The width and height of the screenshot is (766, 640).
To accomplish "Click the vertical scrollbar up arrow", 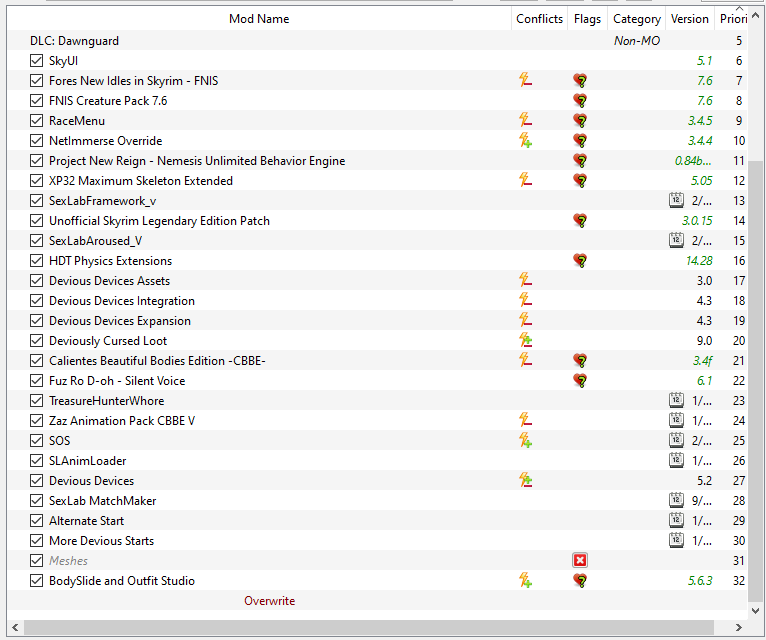I will click(x=755, y=15).
